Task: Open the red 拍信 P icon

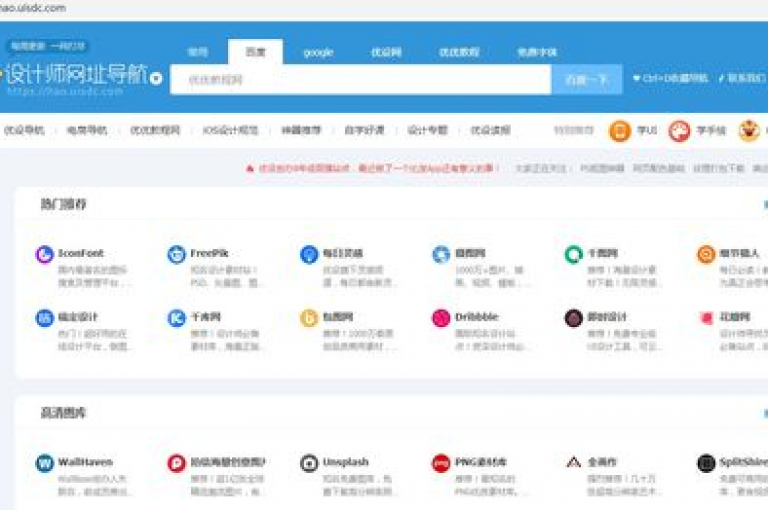Action: pos(176,463)
